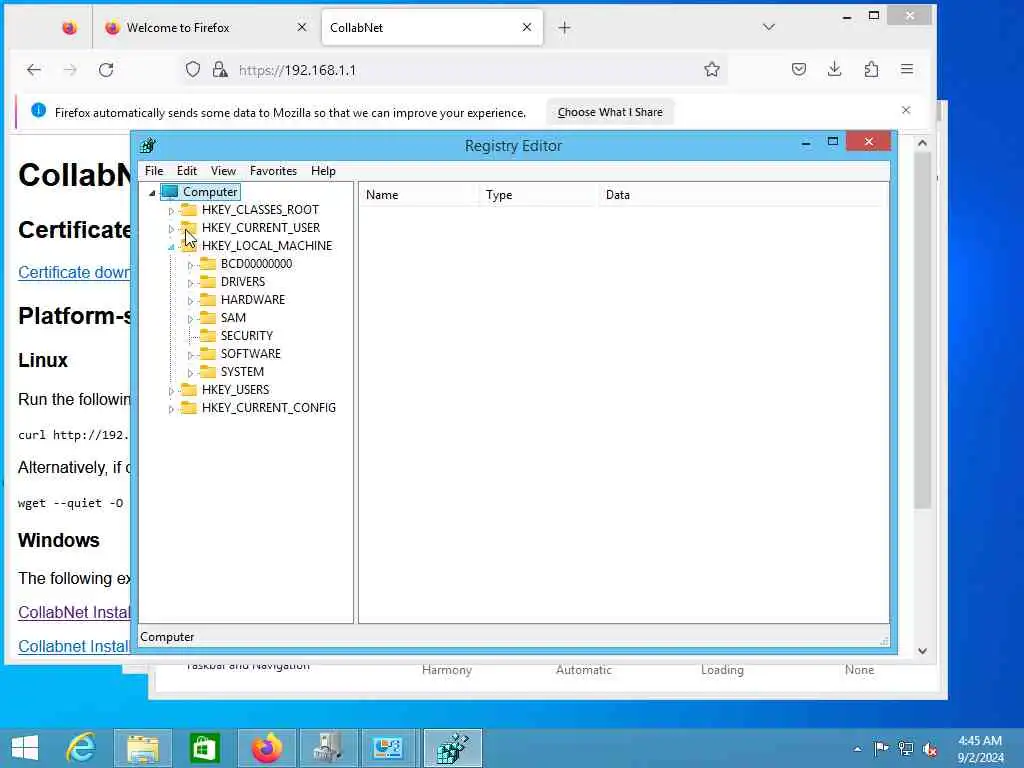The height and width of the screenshot is (768, 1024).
Task: Click the SYSTEM folder icon
Action: pos(208,372)
